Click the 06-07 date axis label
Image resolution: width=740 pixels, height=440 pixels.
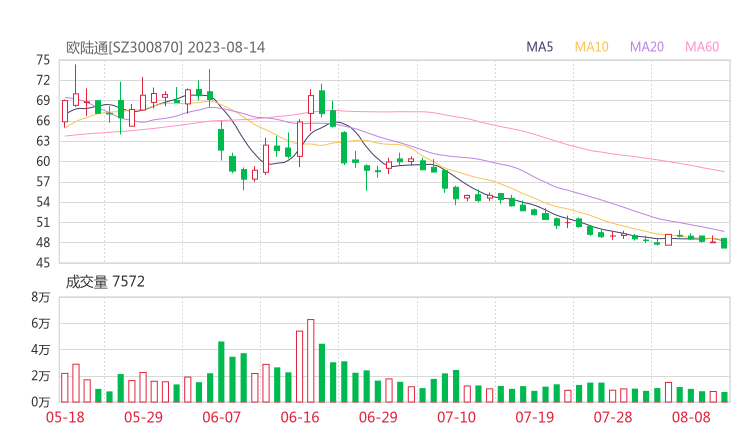click(x=221, y=417)
